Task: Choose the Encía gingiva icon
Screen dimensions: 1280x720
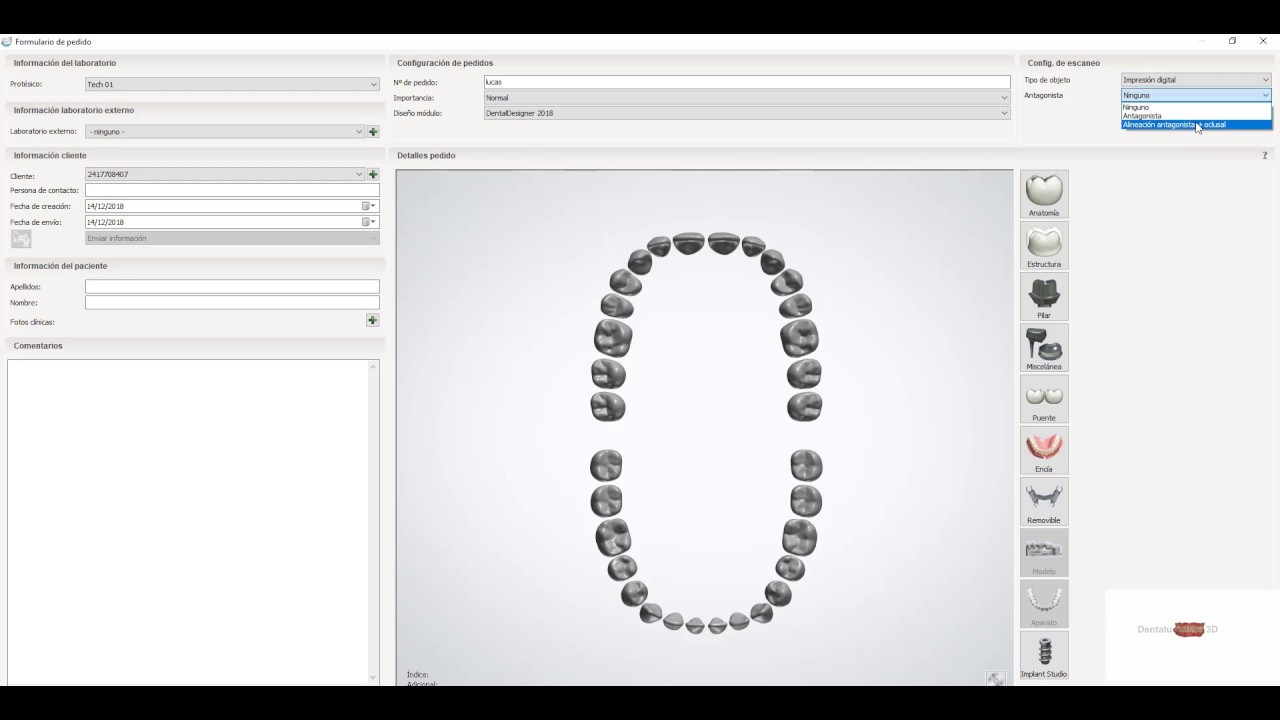Action: coord(1044,450)
